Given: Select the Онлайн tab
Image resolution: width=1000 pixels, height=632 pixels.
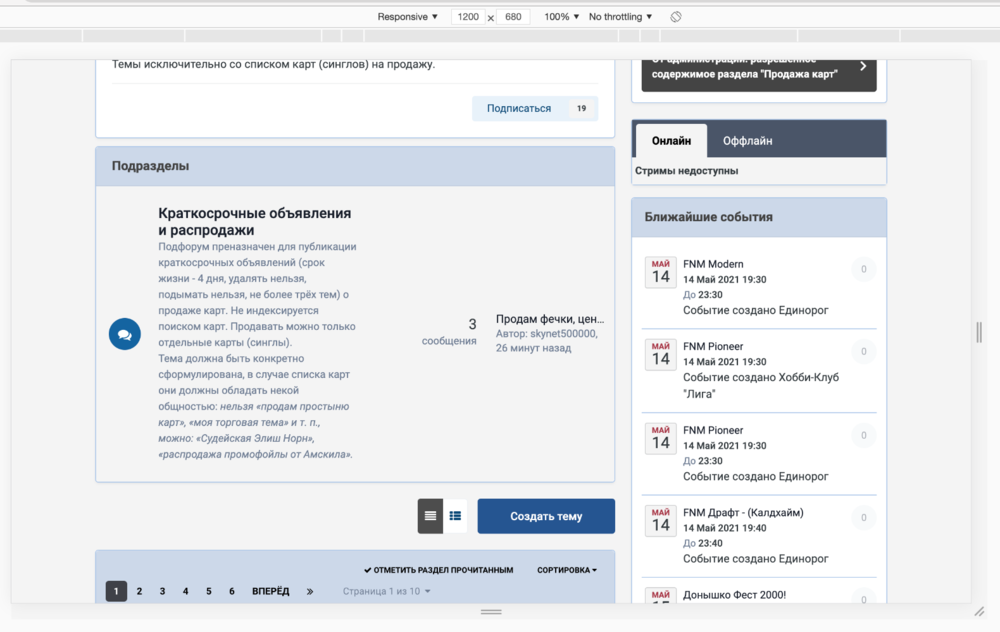Looking at the screenshot, I should click(x=671, y=141).
